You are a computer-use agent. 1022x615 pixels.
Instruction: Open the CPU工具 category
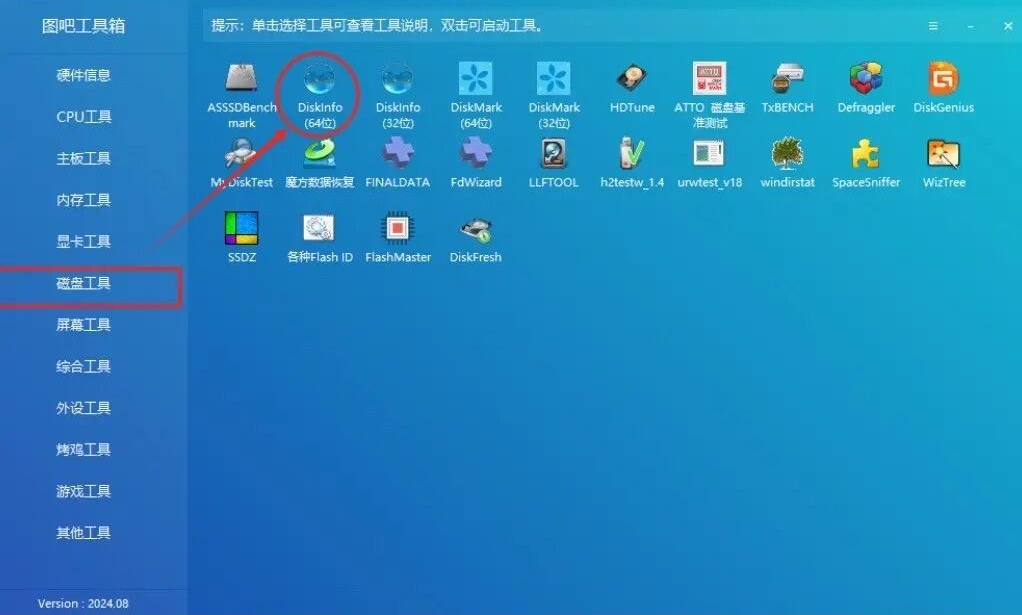(83, 117)
